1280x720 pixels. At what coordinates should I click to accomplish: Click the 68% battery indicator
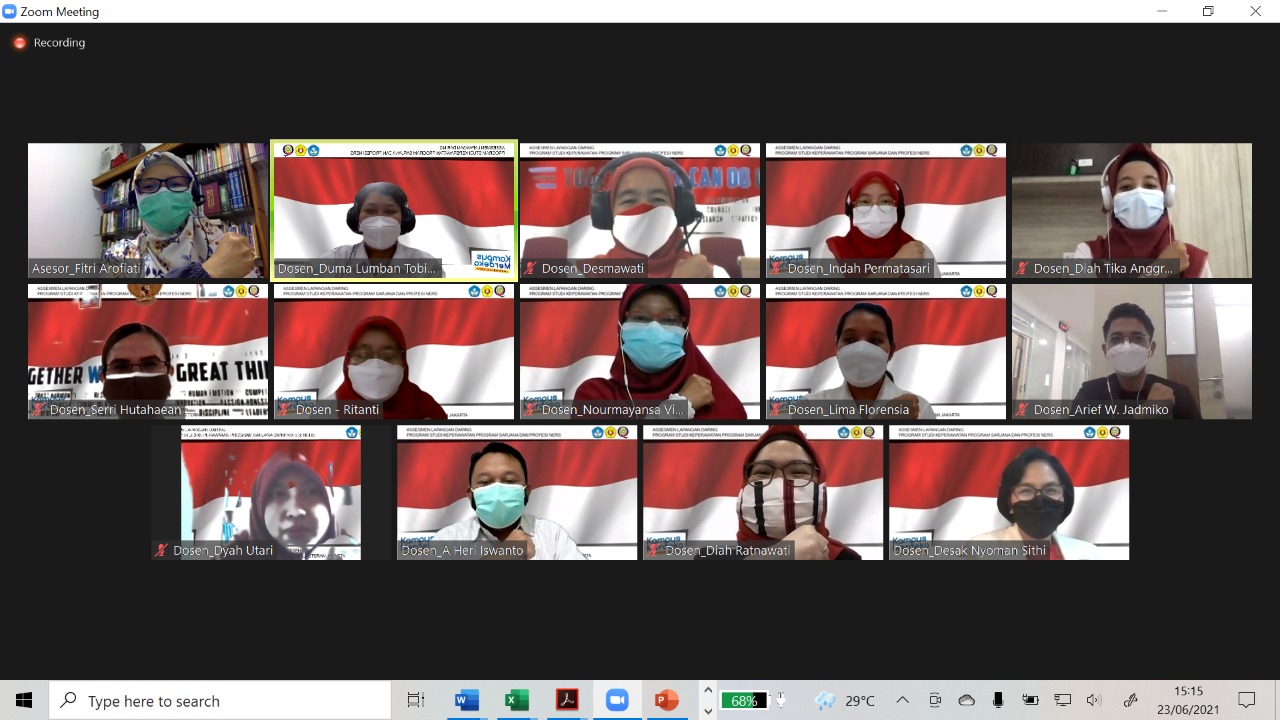coord(744,700)
